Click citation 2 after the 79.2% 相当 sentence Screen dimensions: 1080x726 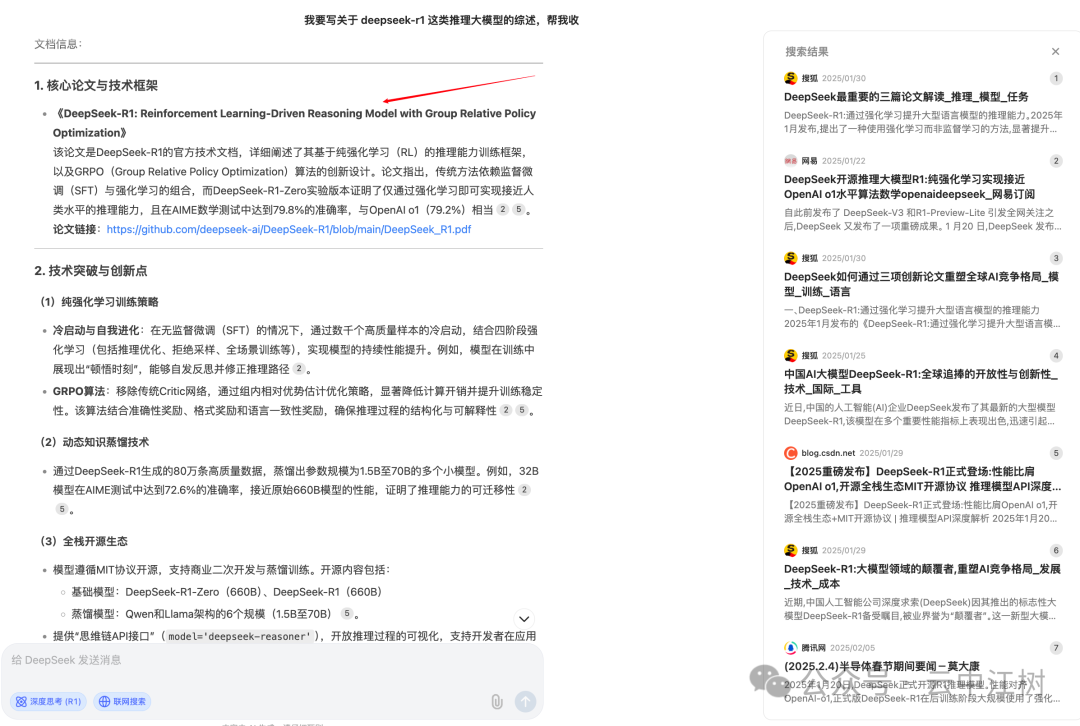pyautogui.click(x=503, y=209)
